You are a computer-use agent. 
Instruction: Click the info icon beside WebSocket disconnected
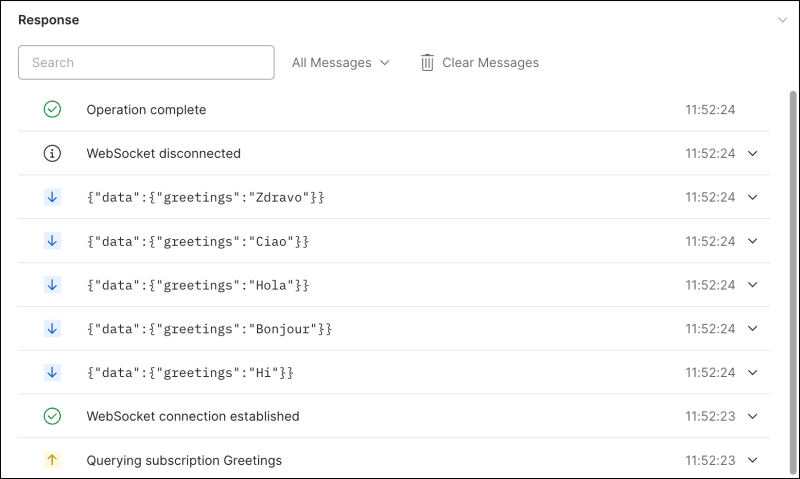53,154
